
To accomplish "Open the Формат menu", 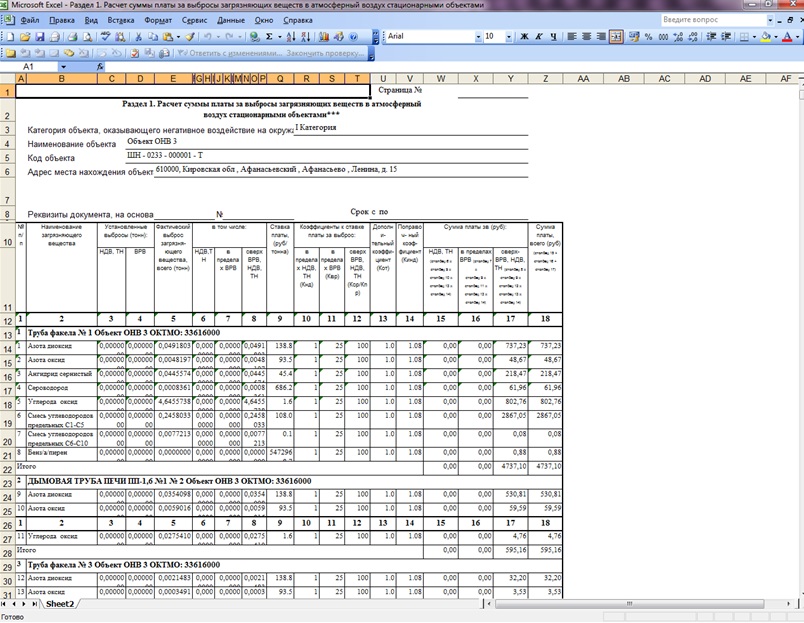I will coord(157,20).
